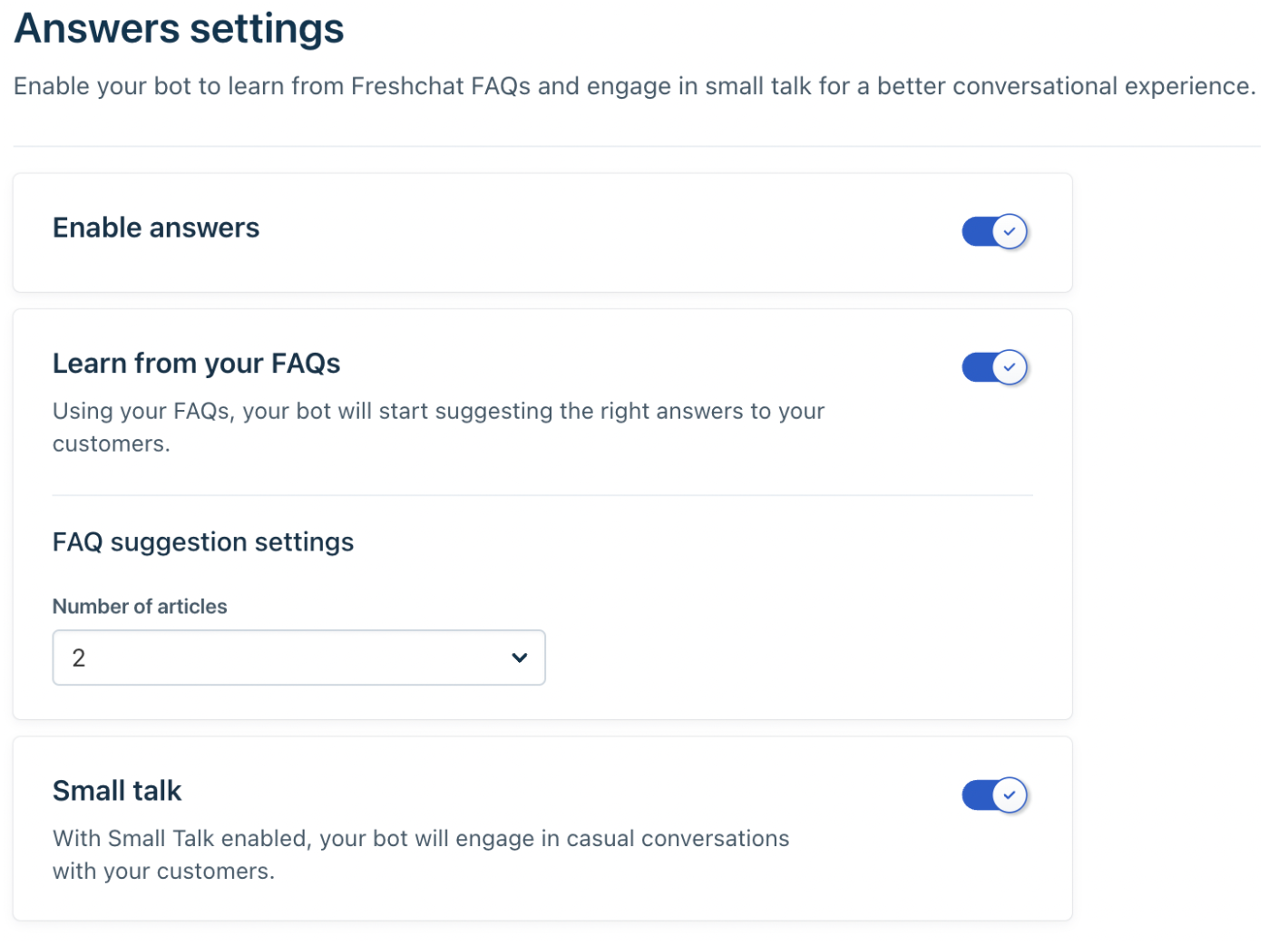Image resolution: width=1288 pixels, height=945 pixels.
Task: Click the Answers settings page title
Action: (x=179, y=28)
